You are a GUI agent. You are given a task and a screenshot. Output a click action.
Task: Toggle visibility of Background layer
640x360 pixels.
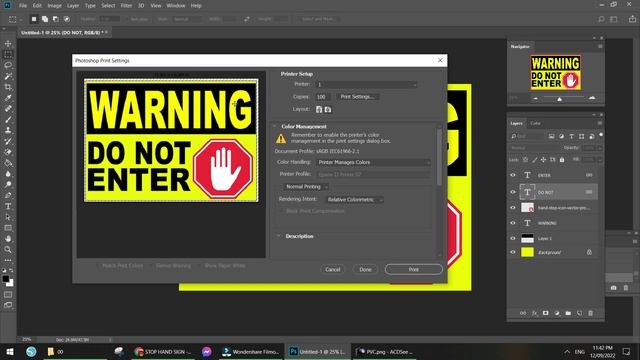(513, 252)
